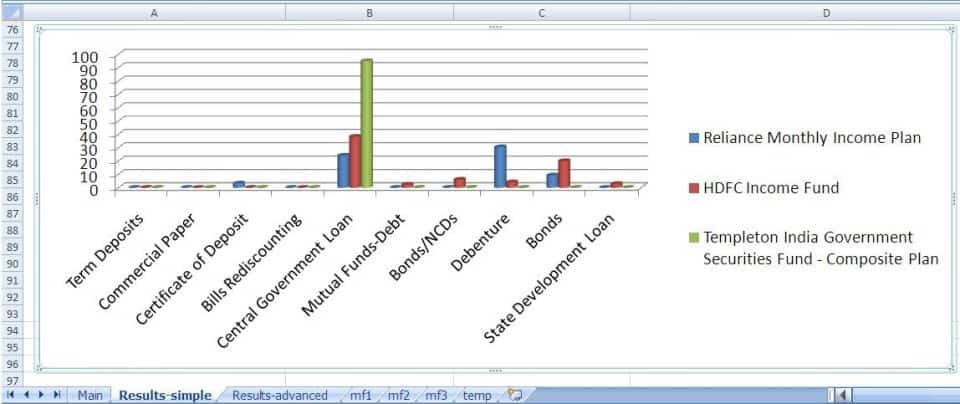Open the mf2 sheet tab
The width and height of the screenshot is (960, 404).
tap(398, 395)
